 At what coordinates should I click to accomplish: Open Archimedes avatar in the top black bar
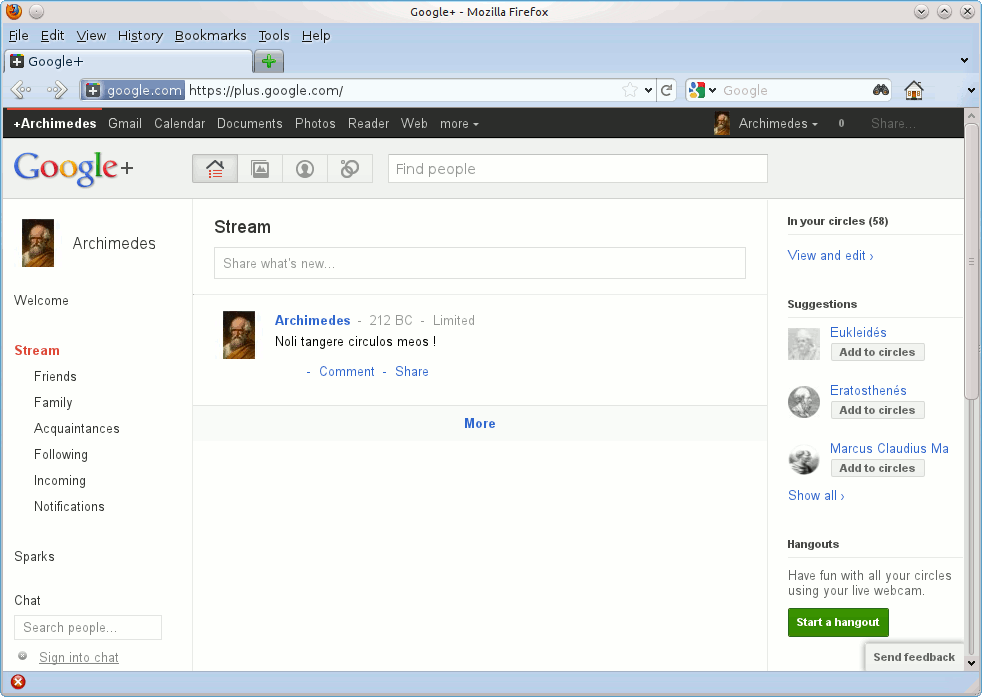pyautogui.click(x=721, y=123)
